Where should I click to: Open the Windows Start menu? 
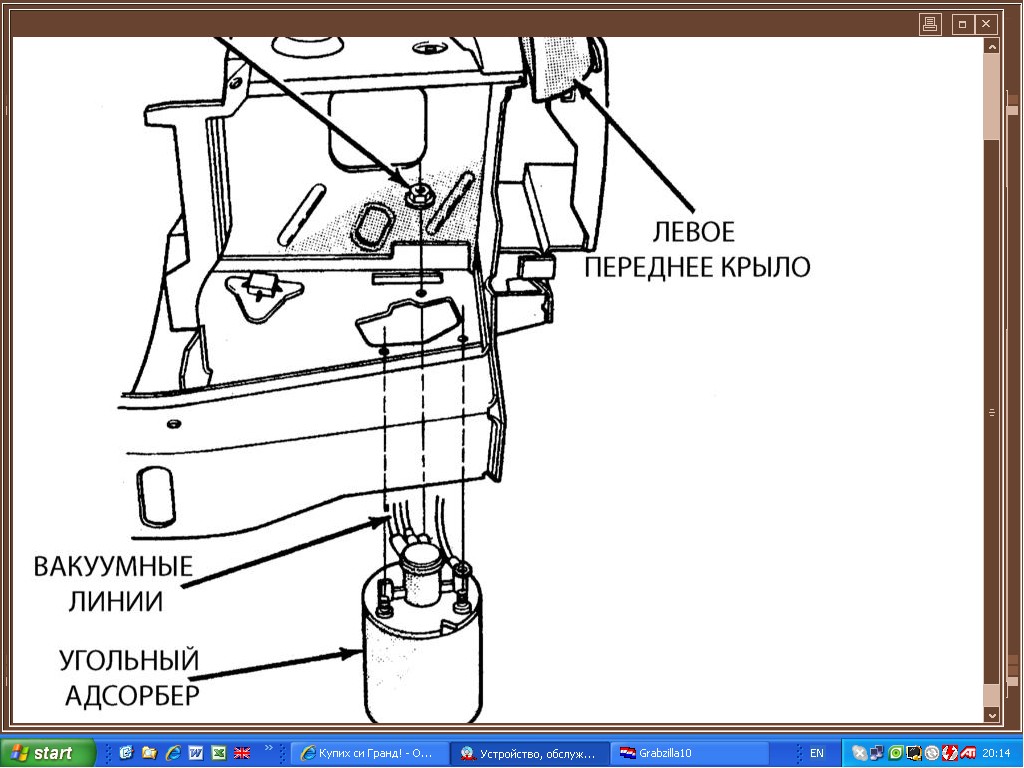click(x=48, y=752)
